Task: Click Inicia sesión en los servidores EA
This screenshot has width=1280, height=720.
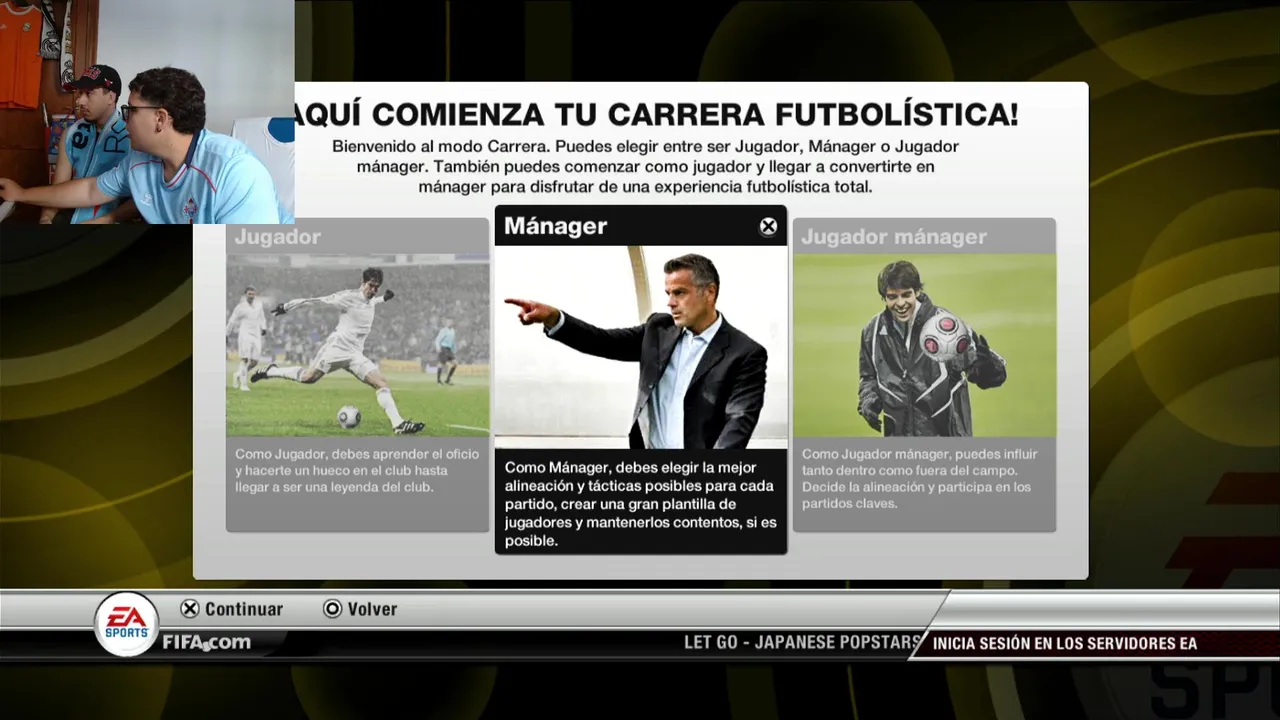Action: pos(1065,644)
